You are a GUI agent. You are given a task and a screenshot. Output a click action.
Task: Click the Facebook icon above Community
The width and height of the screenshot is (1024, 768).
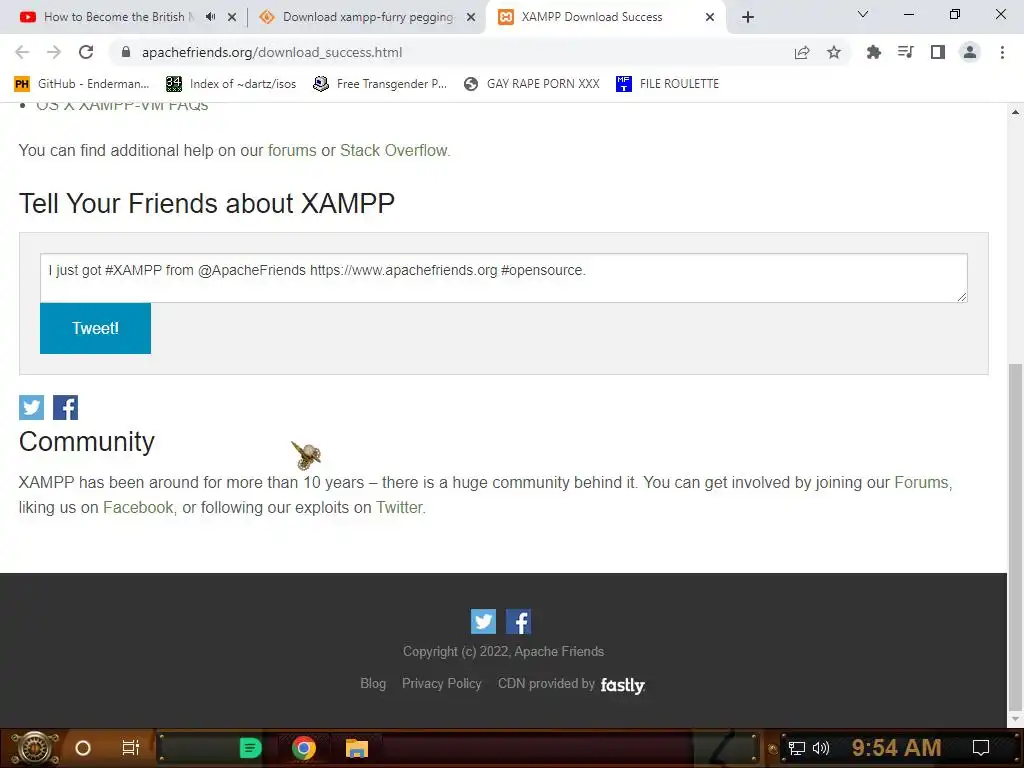coord(65,408)
